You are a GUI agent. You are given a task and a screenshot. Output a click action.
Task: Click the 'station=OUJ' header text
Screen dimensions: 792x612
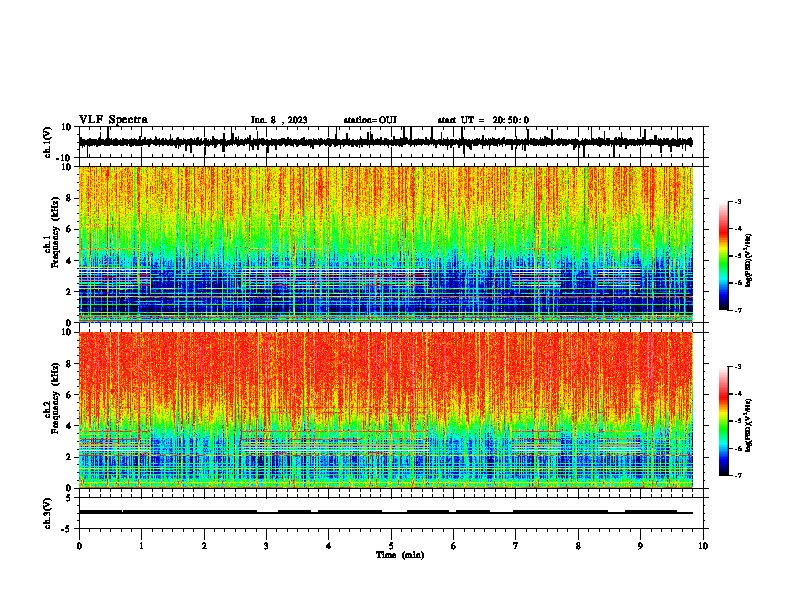point(370,120)
